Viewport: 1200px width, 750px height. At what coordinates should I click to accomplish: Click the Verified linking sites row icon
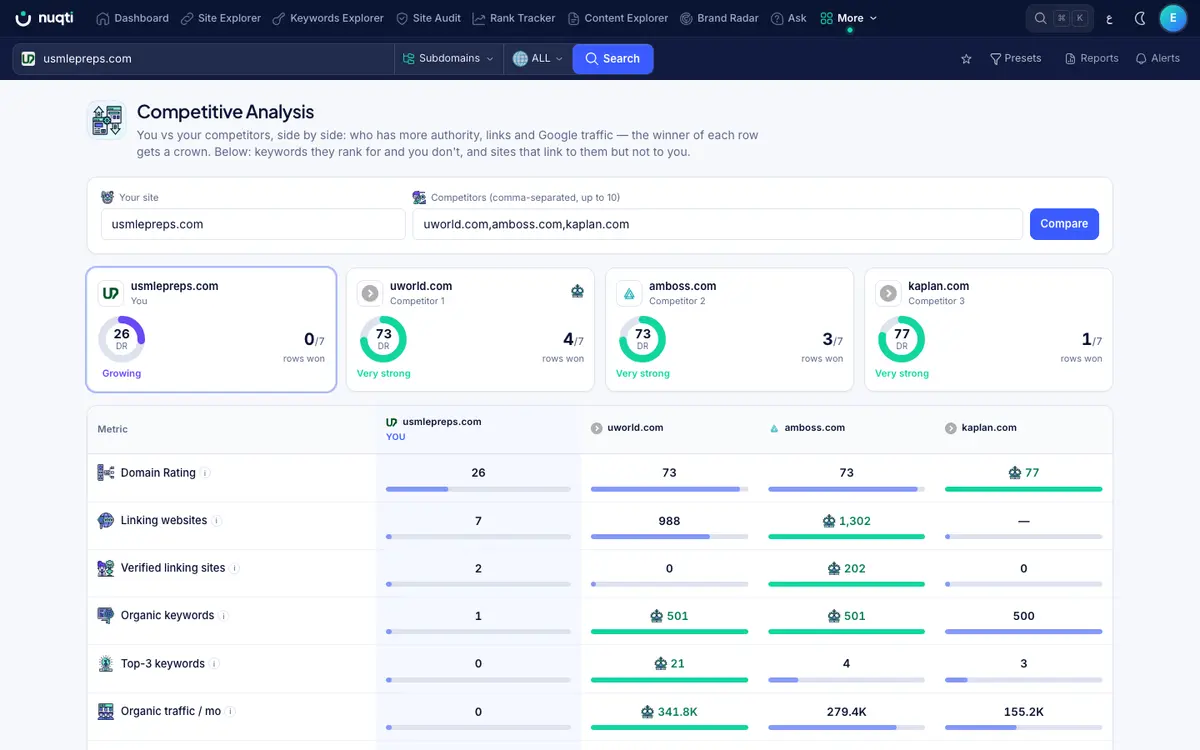106,568
